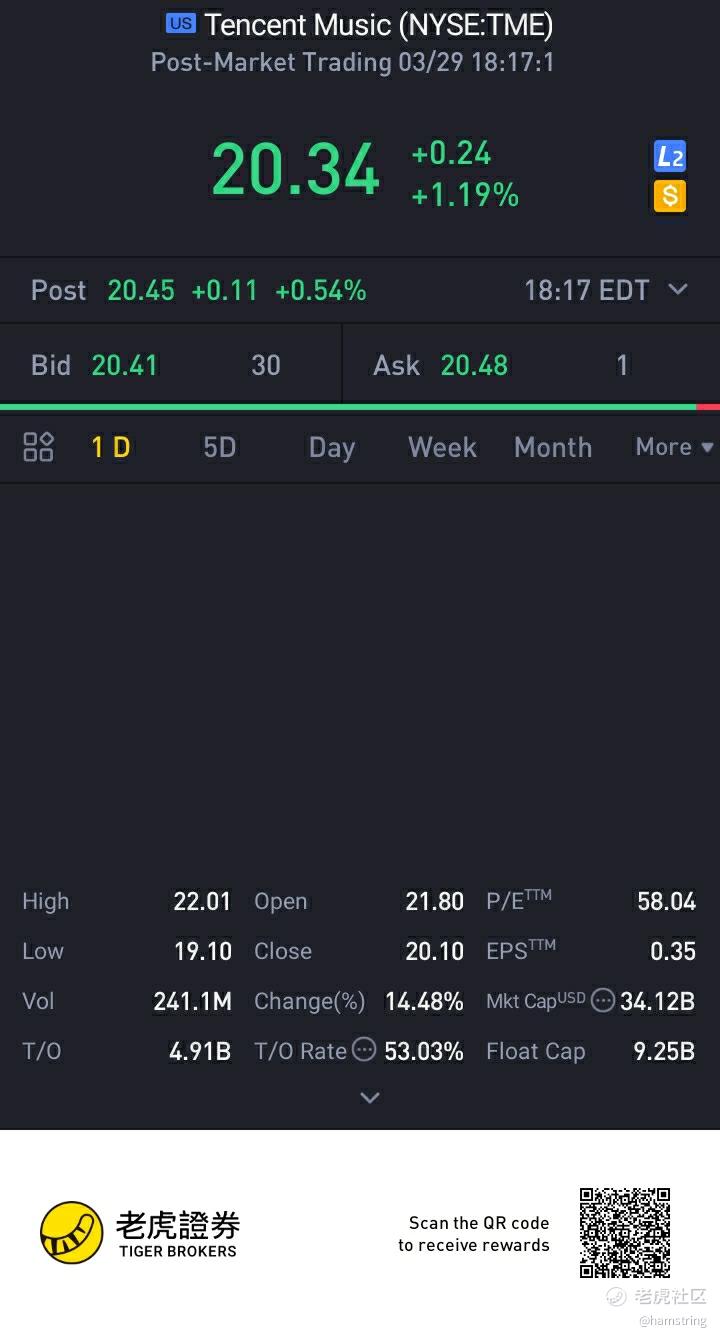Switch to the 5D chart tab

point(219,447)
